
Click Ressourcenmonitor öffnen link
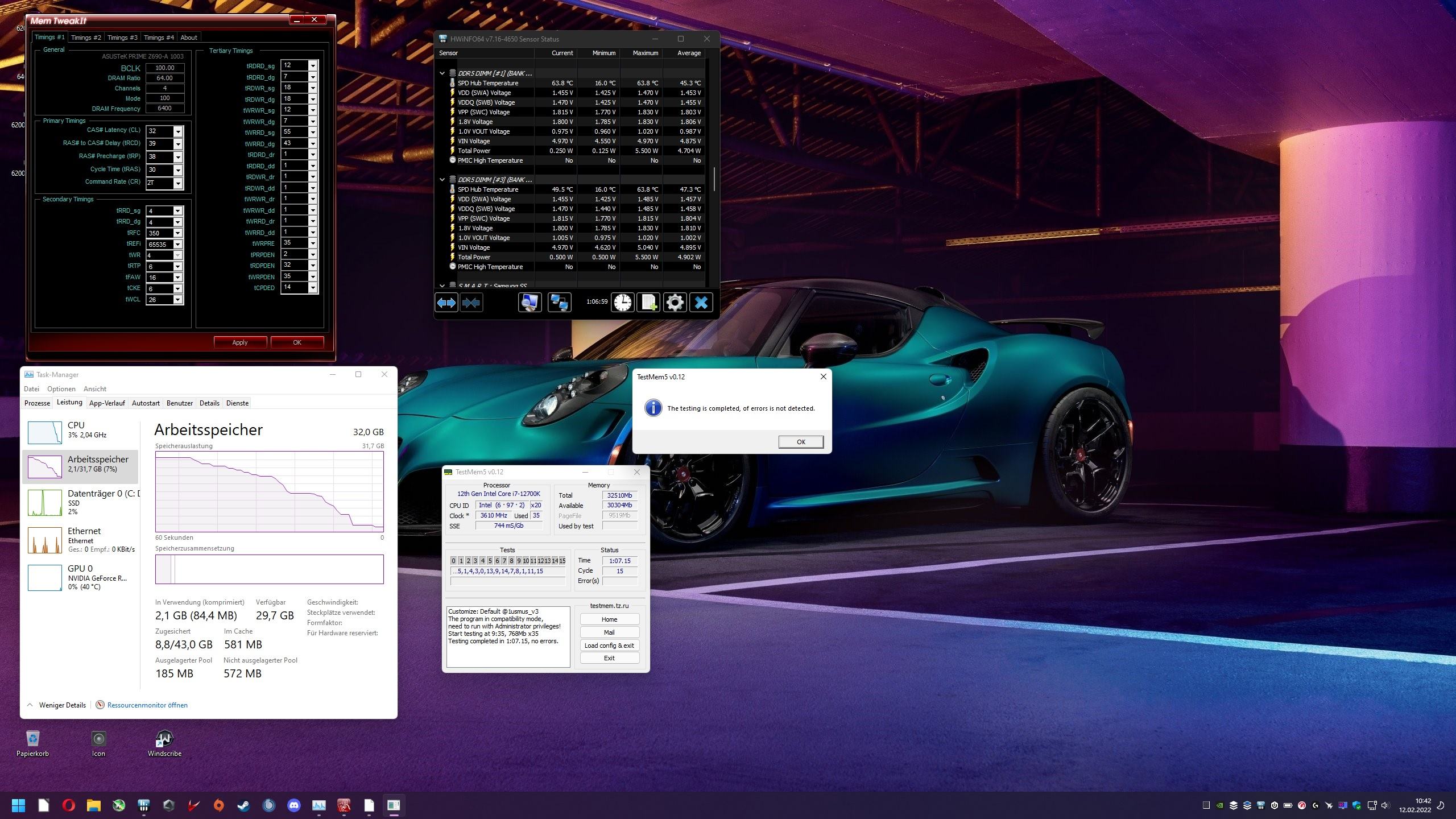[x=147, y=705]
